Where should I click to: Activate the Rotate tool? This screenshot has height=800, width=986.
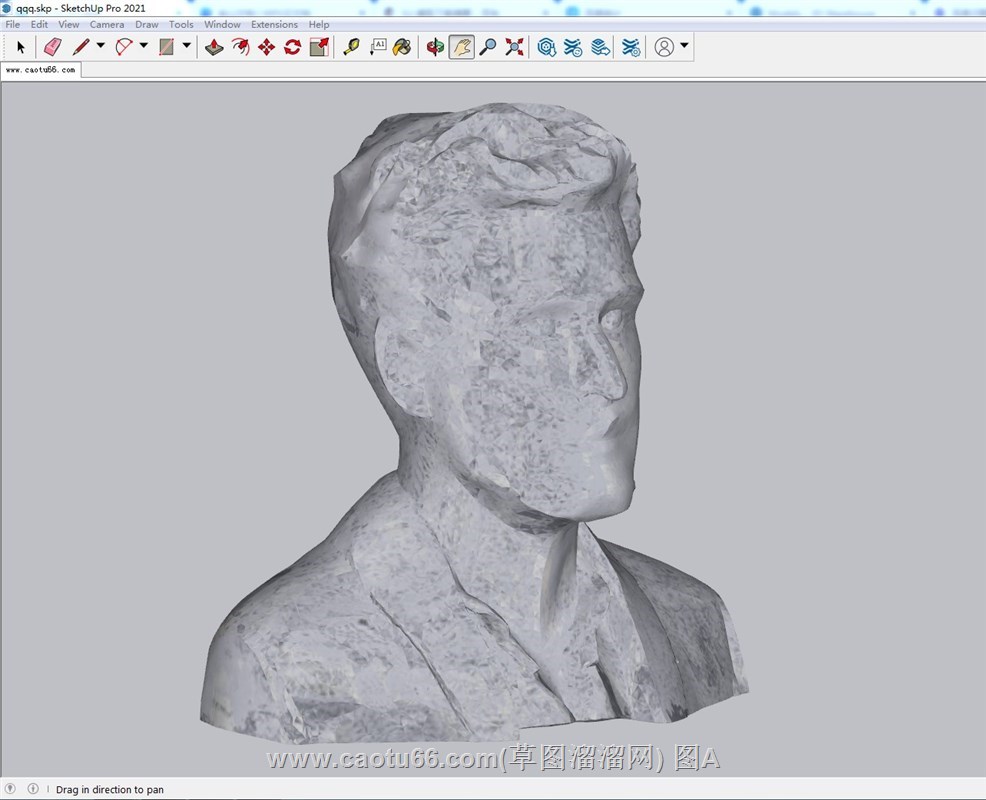pos(292,47)
